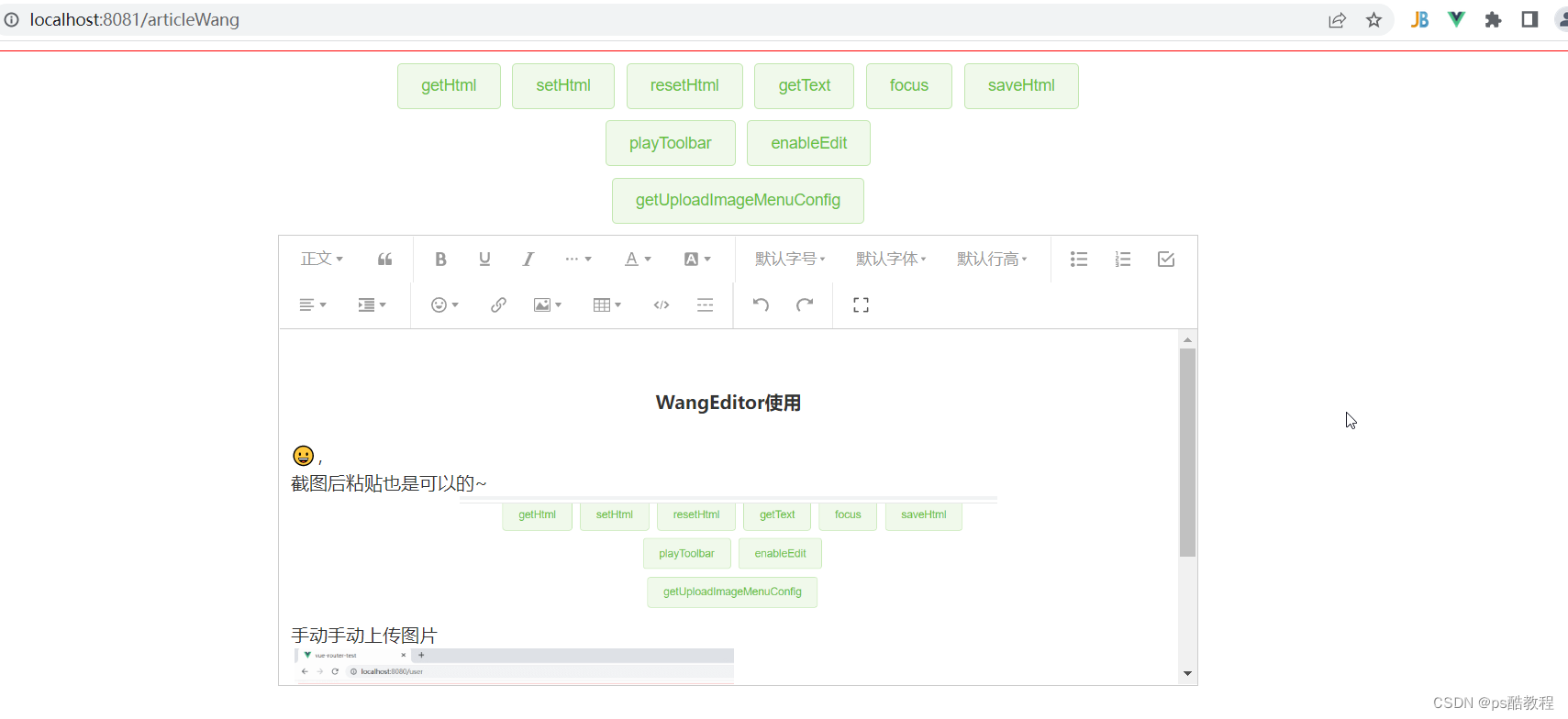Open the font color picker

tap(638, 260)
